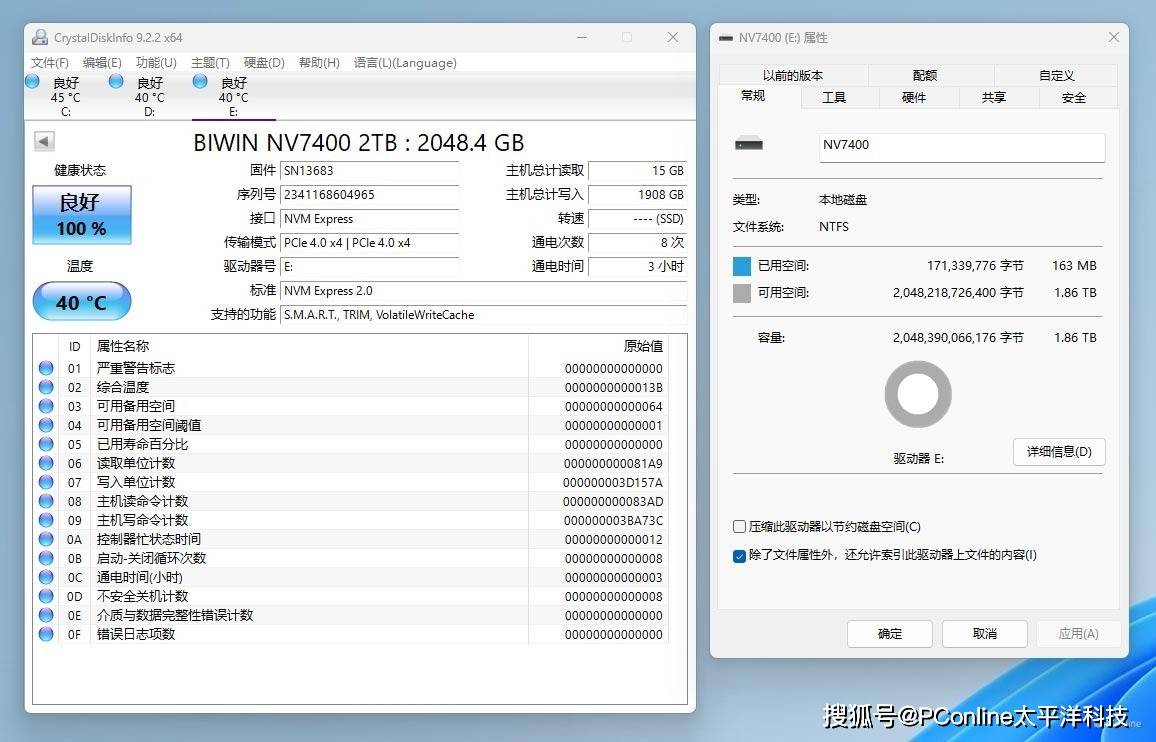Screen dimensions: 1156x742
Task: Open the 语言(L)(Language) menu
Action: [405, 63]
